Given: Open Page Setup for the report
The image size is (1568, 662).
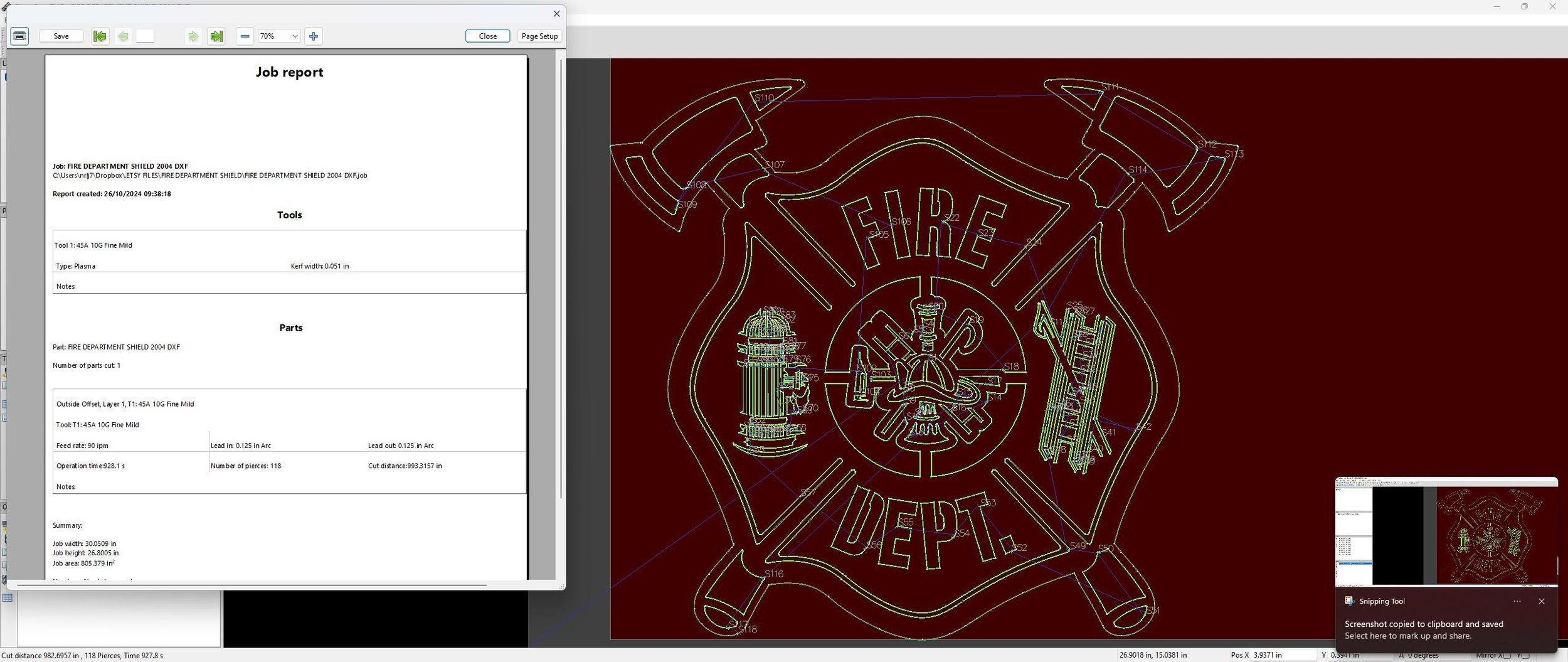Looking at the screenshot, I should (x=539, y=36).
